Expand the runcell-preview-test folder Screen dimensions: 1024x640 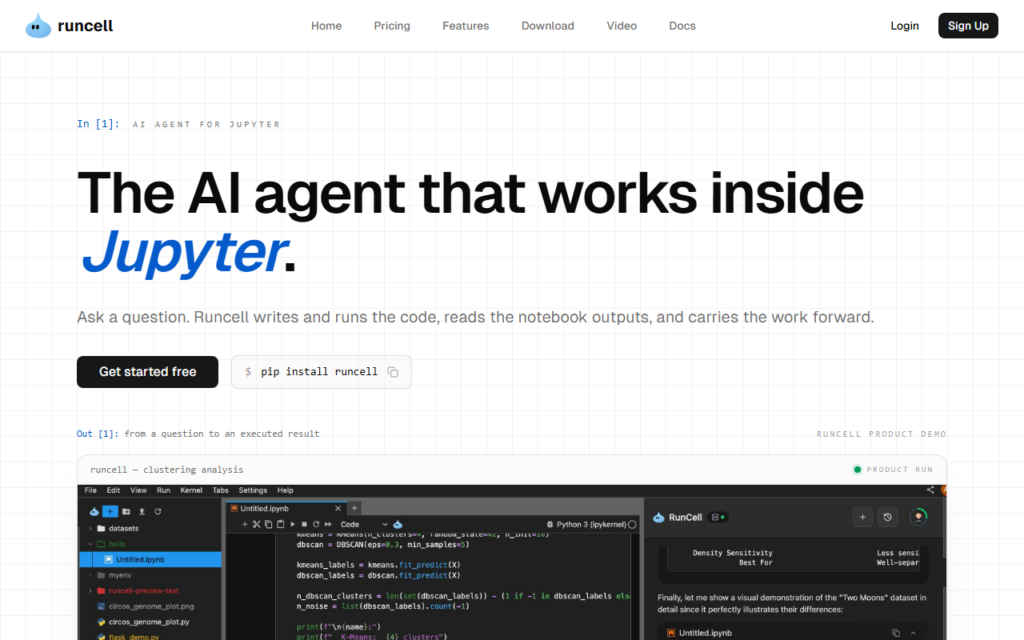coord(90,591)
